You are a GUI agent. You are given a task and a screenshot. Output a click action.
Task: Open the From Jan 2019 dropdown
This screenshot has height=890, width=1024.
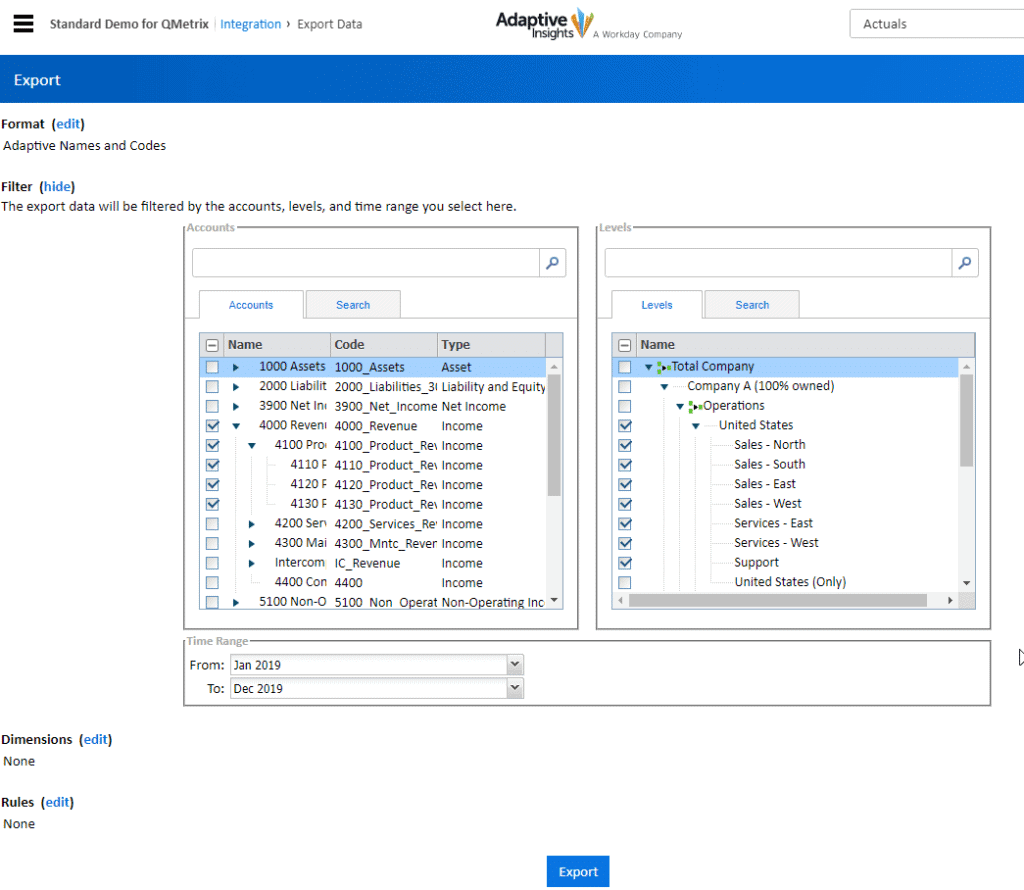pos(513,663)
